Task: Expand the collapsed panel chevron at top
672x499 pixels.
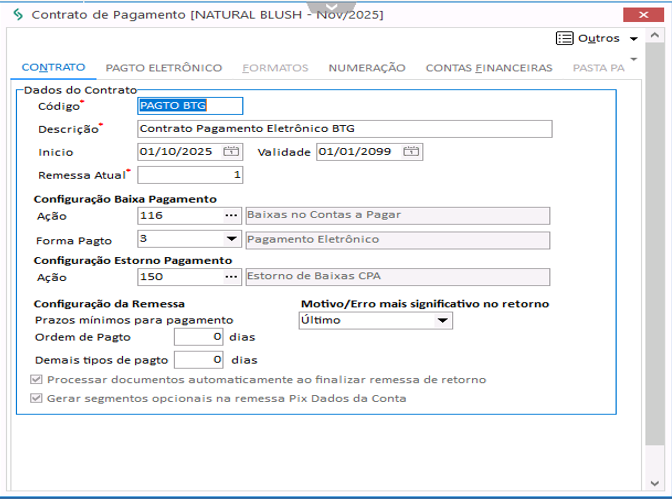Action: coord(332,7)
